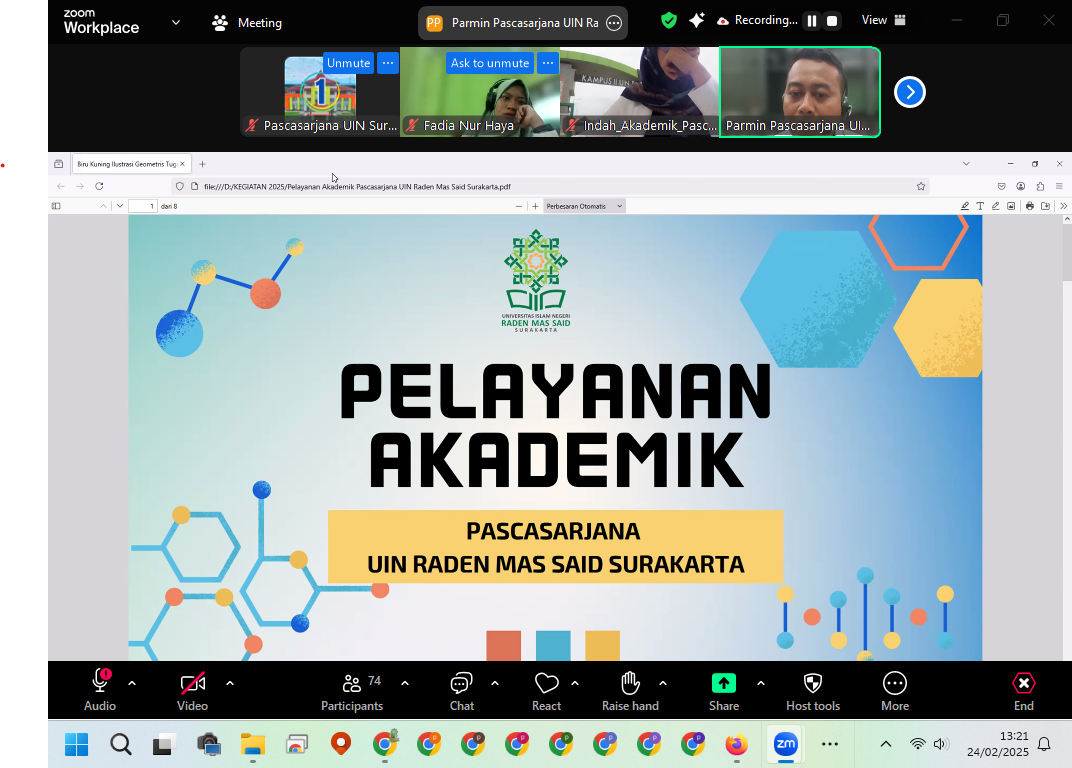Viewport: 1072px width, 768px height.
Task: Expand participants options arrow
Action: point(405,683)
